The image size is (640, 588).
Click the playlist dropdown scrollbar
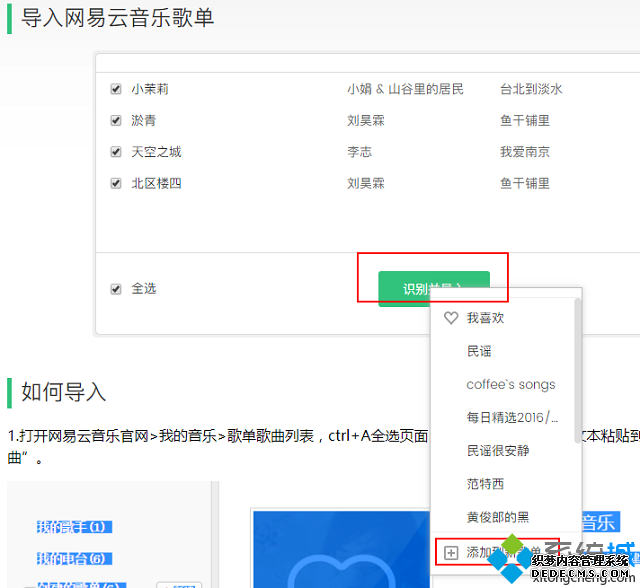577,371
